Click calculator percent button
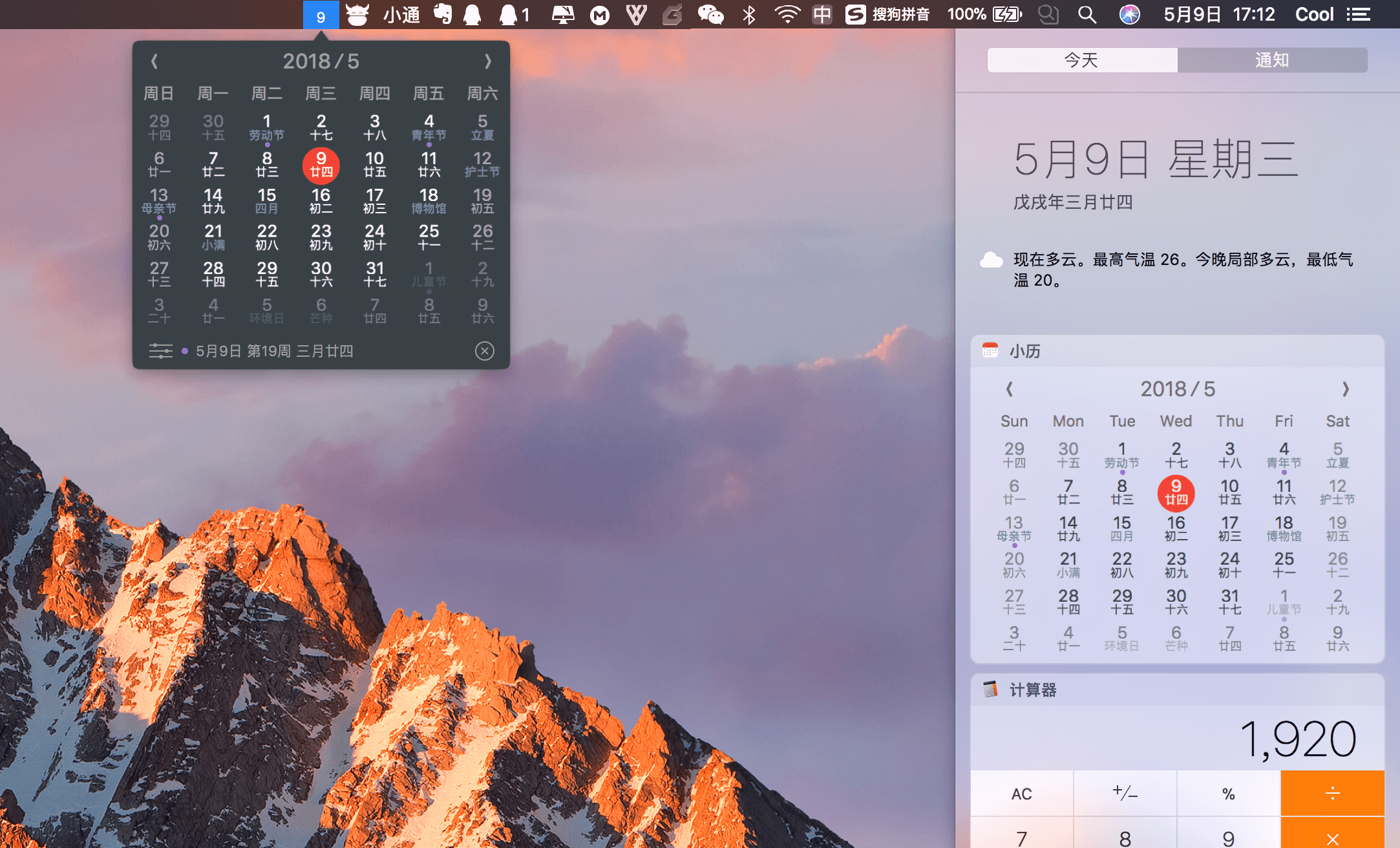The width and height of the screenshot is (1400, 848). [1229, 793]
